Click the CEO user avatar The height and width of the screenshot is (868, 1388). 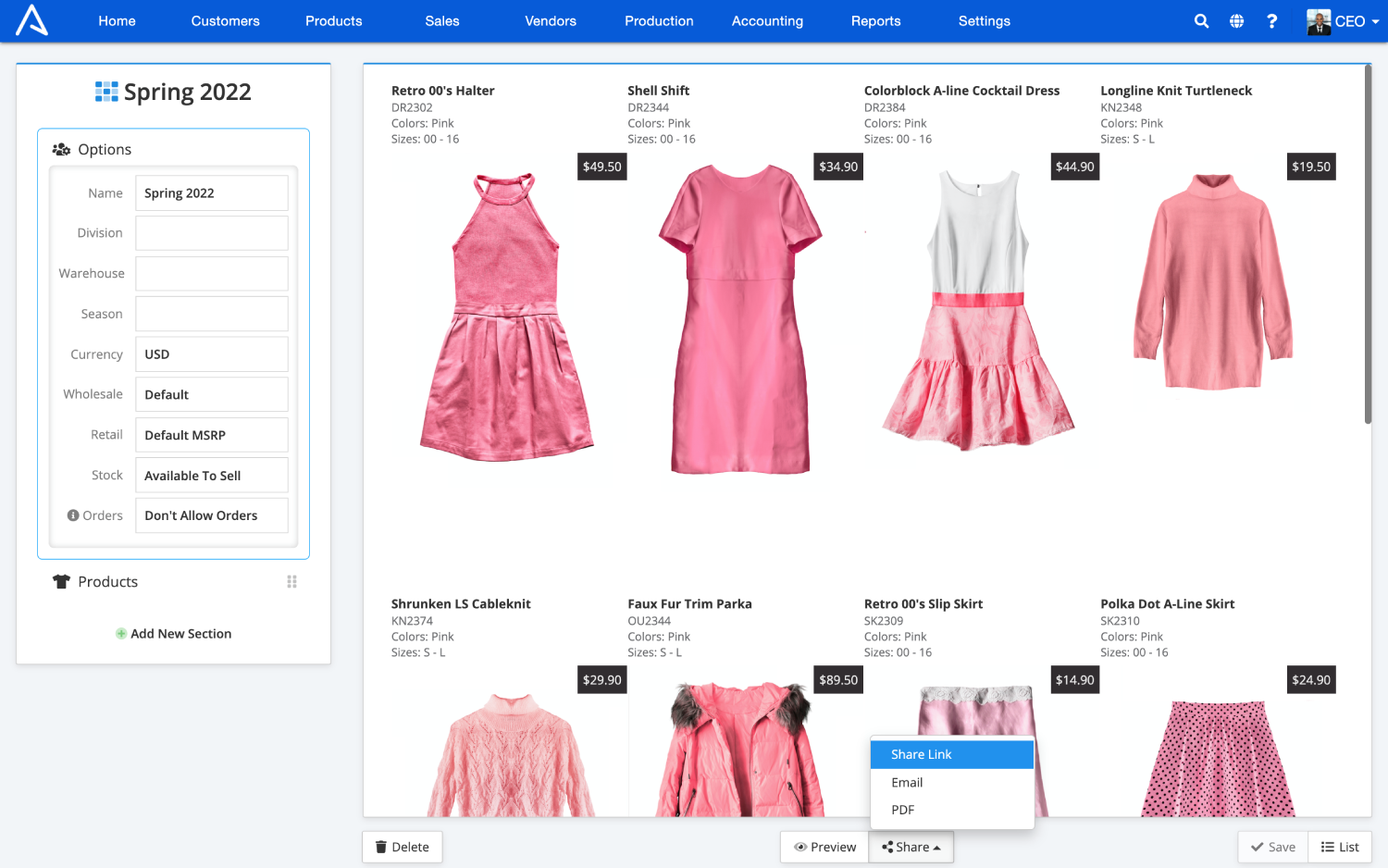pos(1319,21)
